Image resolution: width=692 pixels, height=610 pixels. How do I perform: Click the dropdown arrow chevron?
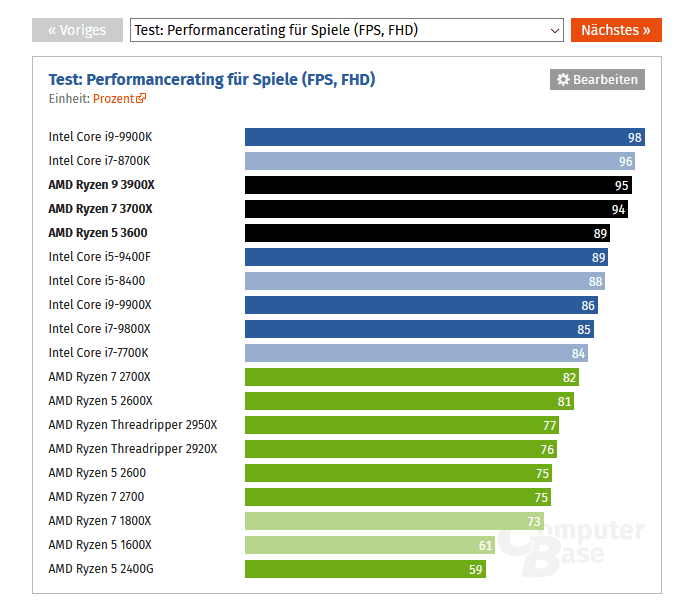[x=556, y=31]
